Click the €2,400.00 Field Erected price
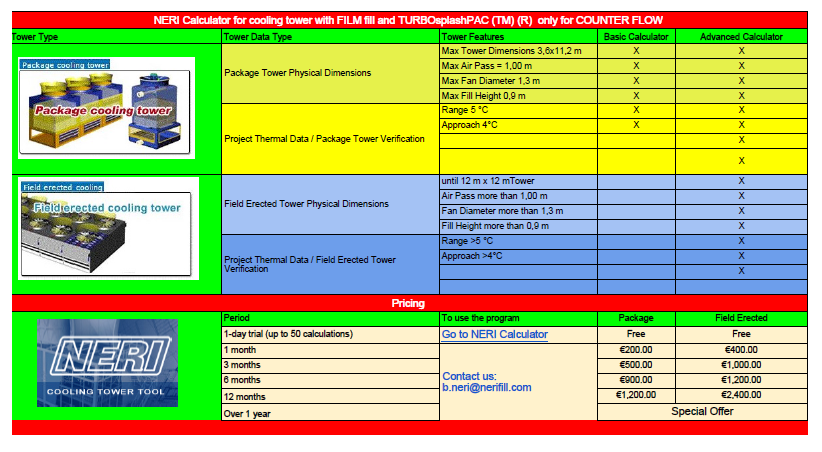This screenshot has height=452, width=822. tap(741, 395)
